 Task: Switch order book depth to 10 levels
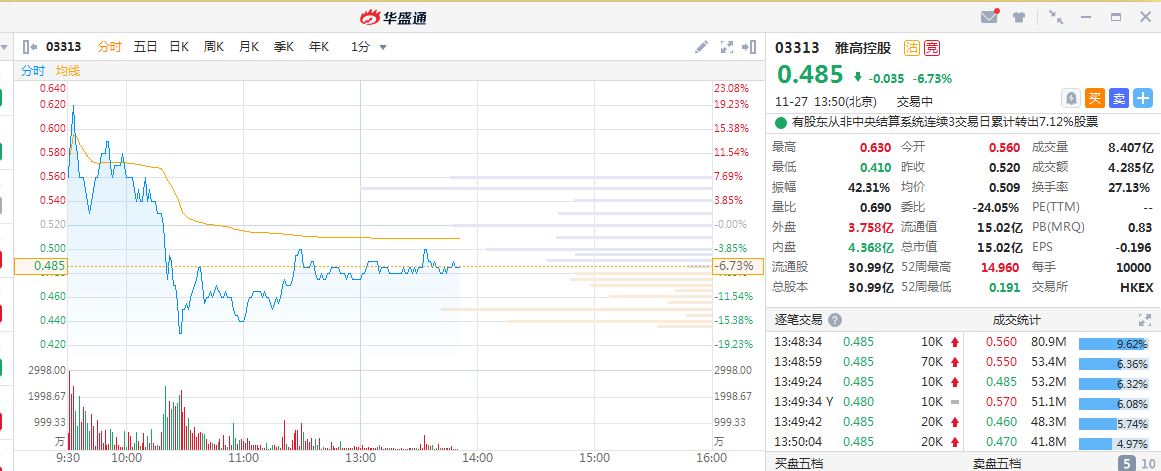click(1145, 463)
